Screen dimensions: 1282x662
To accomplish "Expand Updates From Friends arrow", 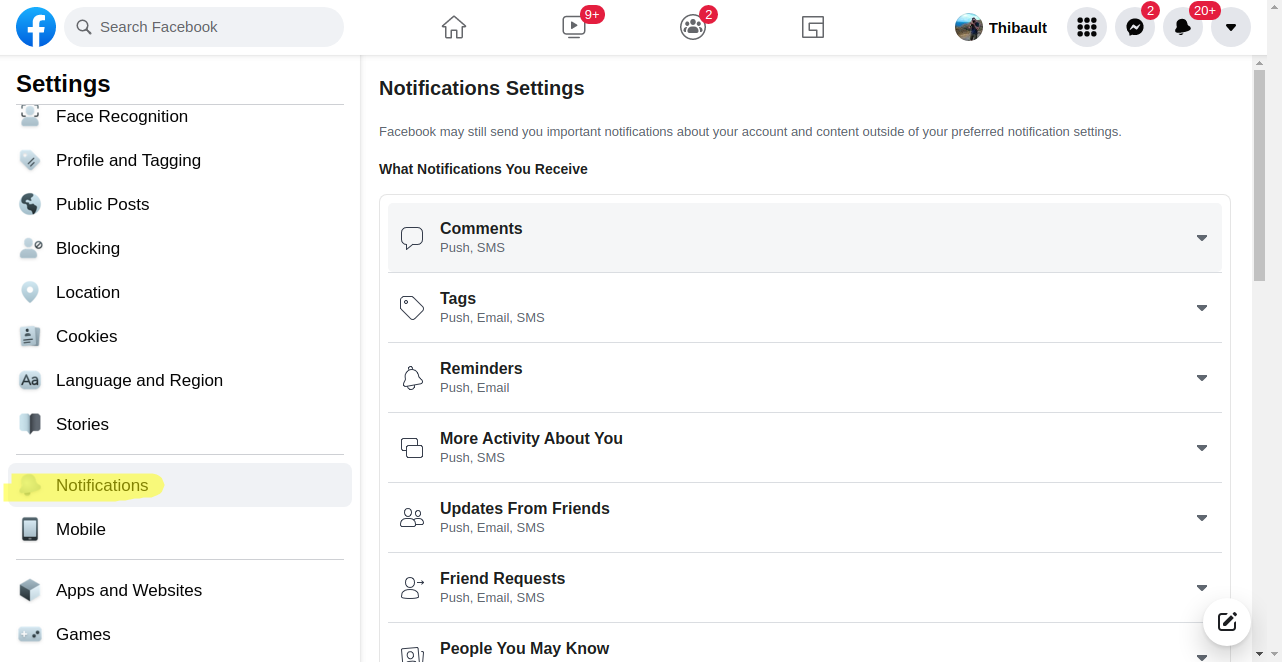I will (x=1202, y=518).
